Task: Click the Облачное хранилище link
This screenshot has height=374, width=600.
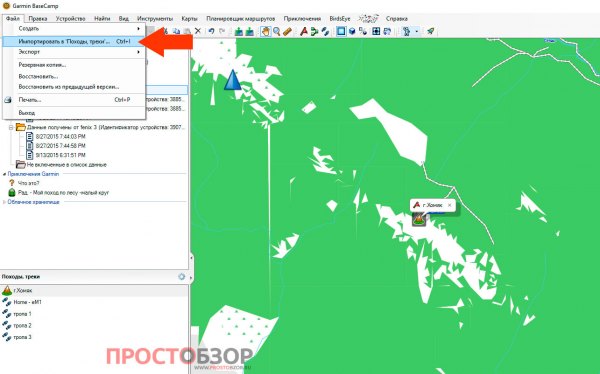Action: pos(33,202)
